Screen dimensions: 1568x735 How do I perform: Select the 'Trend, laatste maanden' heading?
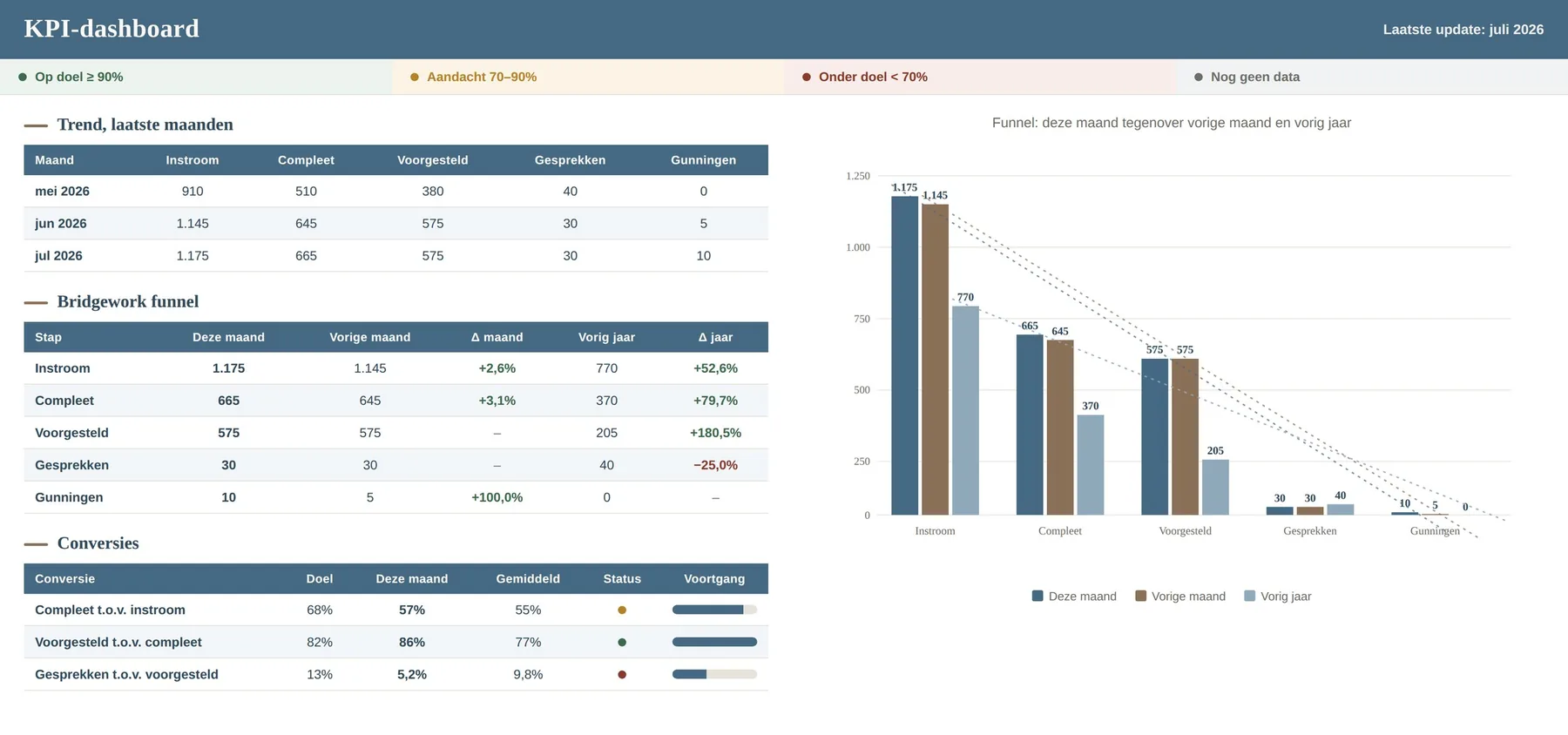(x=145, y=125)
